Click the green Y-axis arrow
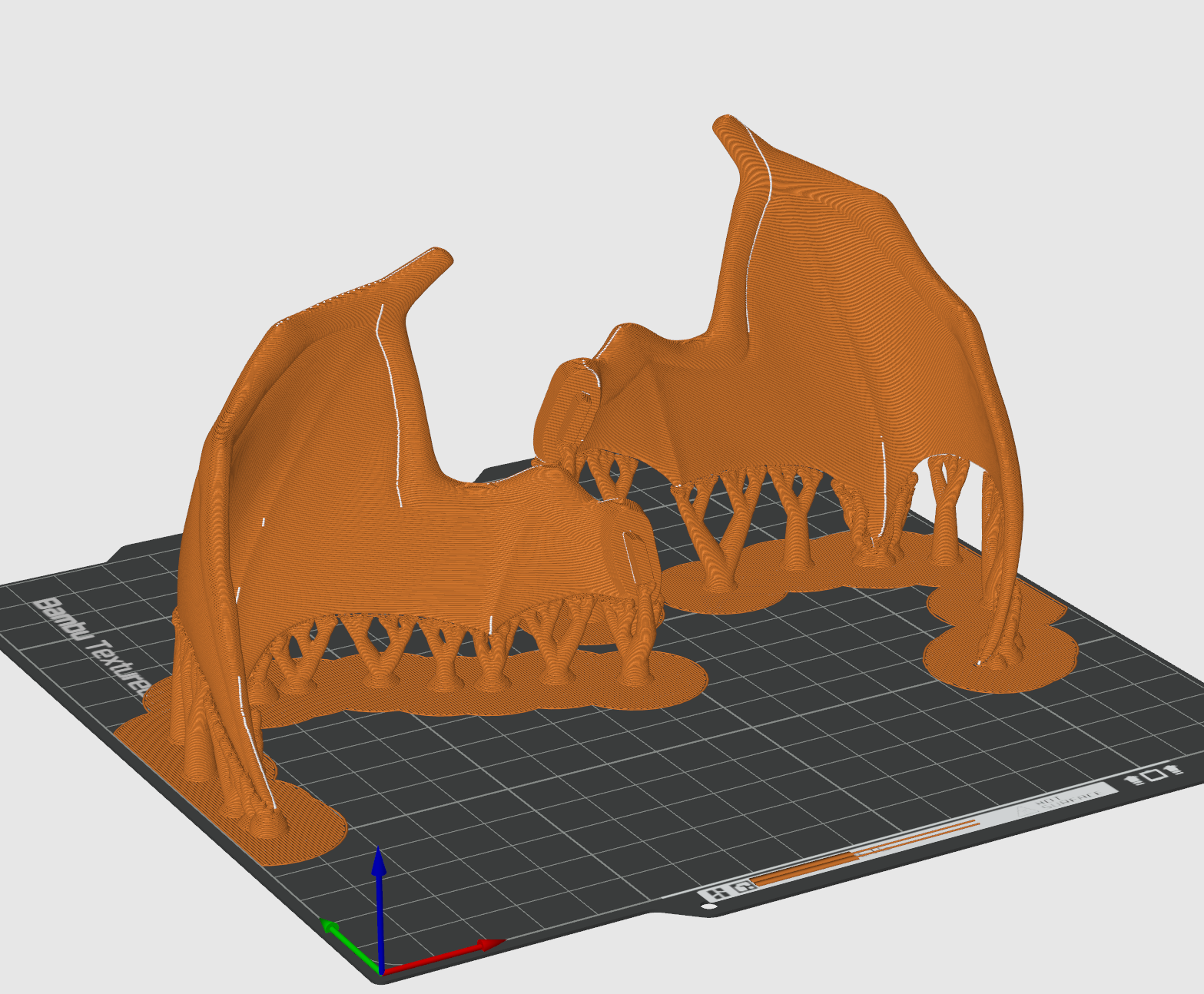1204x994 pixels. coord(350,944)
